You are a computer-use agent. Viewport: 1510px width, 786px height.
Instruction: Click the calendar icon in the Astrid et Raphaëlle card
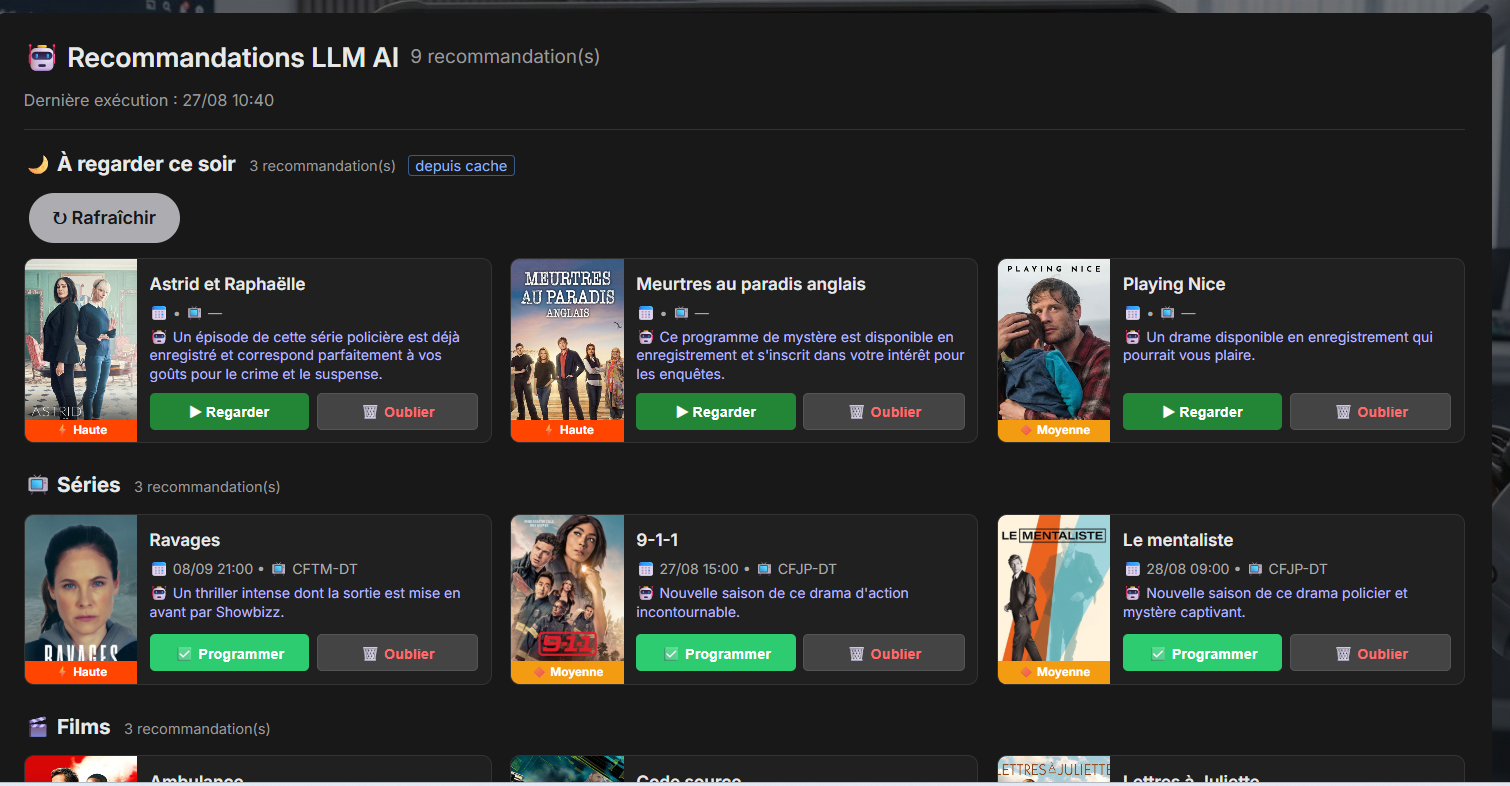(x=158, y=313)
